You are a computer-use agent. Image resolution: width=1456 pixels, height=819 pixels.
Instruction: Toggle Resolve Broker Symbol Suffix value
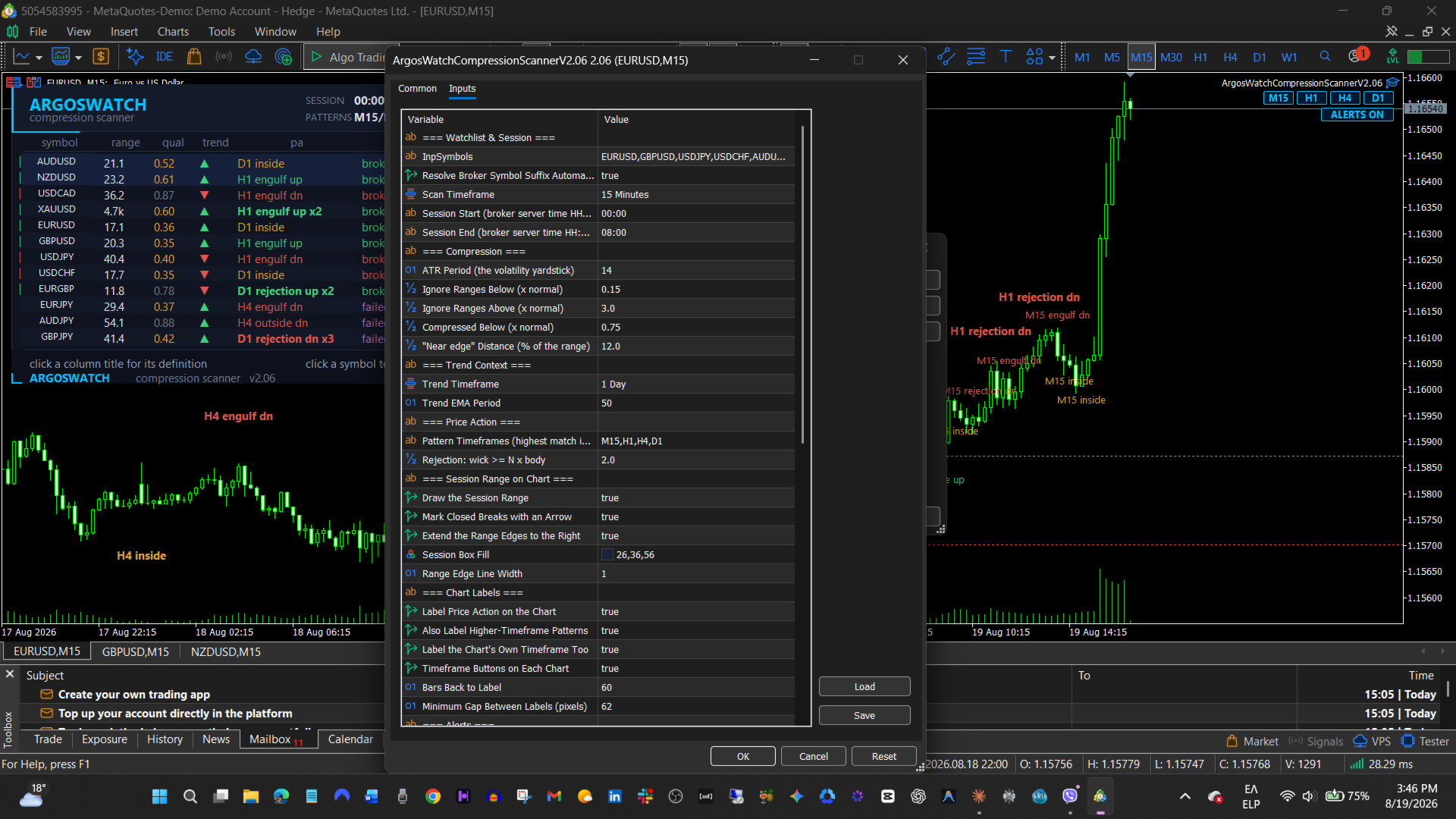(696, 176)
